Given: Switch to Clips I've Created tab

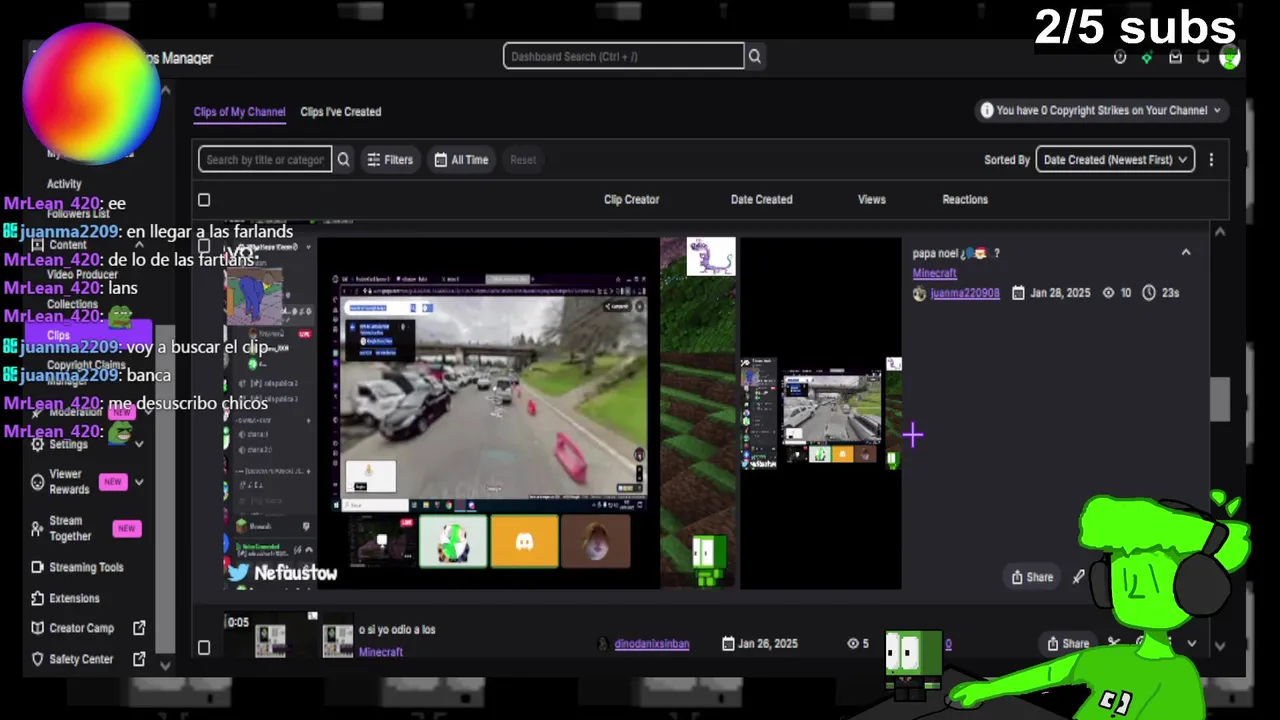Looking at the screenshot, I should (x=340, y=112).
